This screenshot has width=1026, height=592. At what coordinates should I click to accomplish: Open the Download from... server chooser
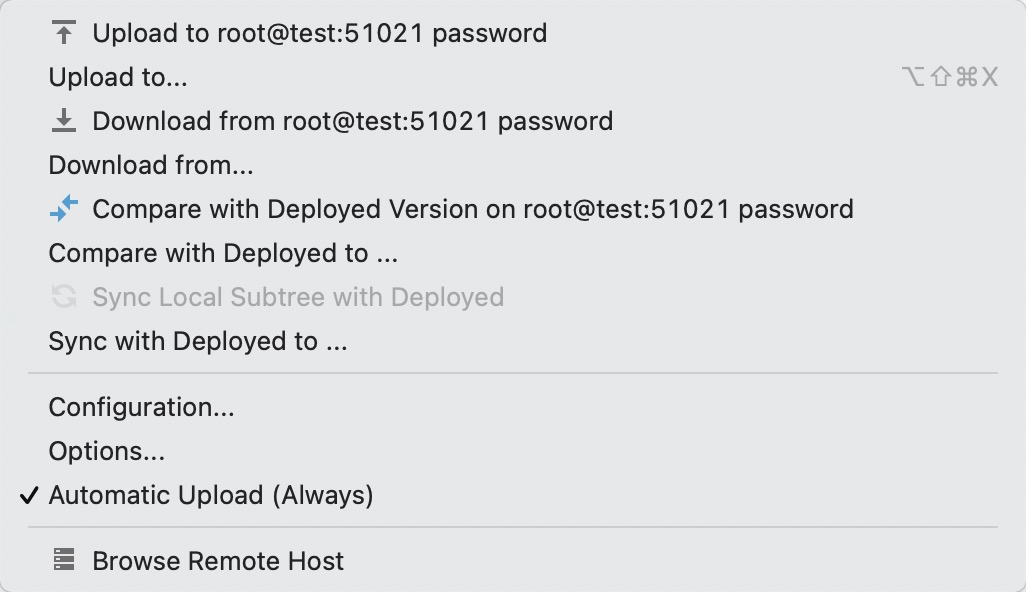point(151,165)
